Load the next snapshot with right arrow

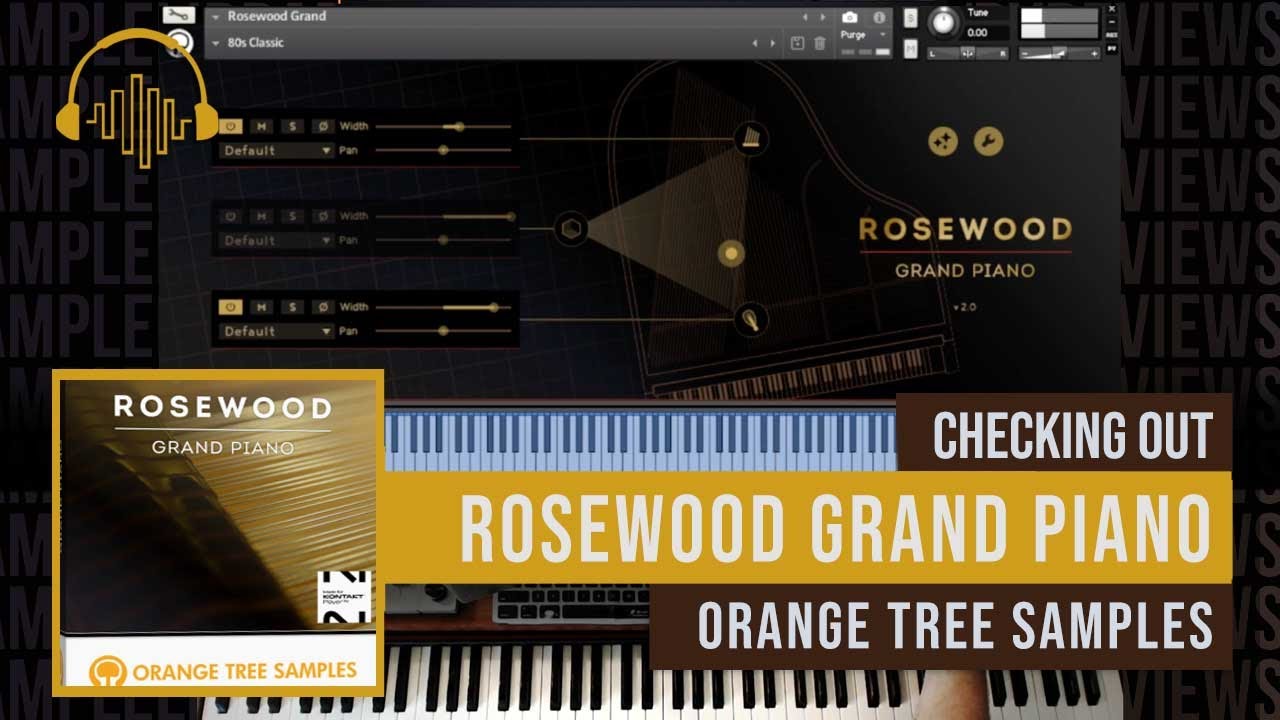tap(771, 43)
